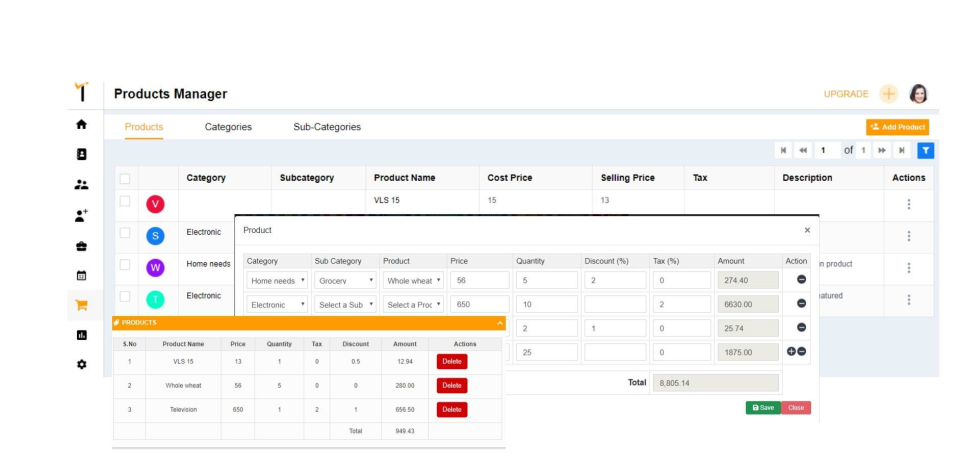The image size is (960, 470).
Task: Remove the row with amount 1875.00
Action: tap(801, 351)
